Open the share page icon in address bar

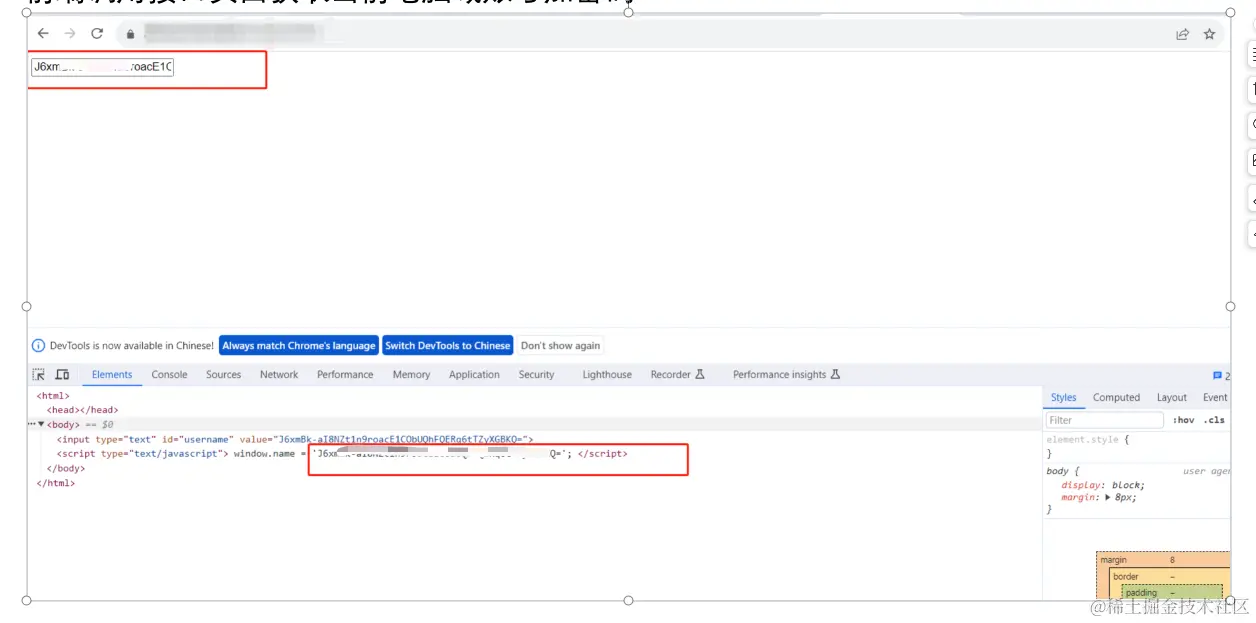(1183, 34)
